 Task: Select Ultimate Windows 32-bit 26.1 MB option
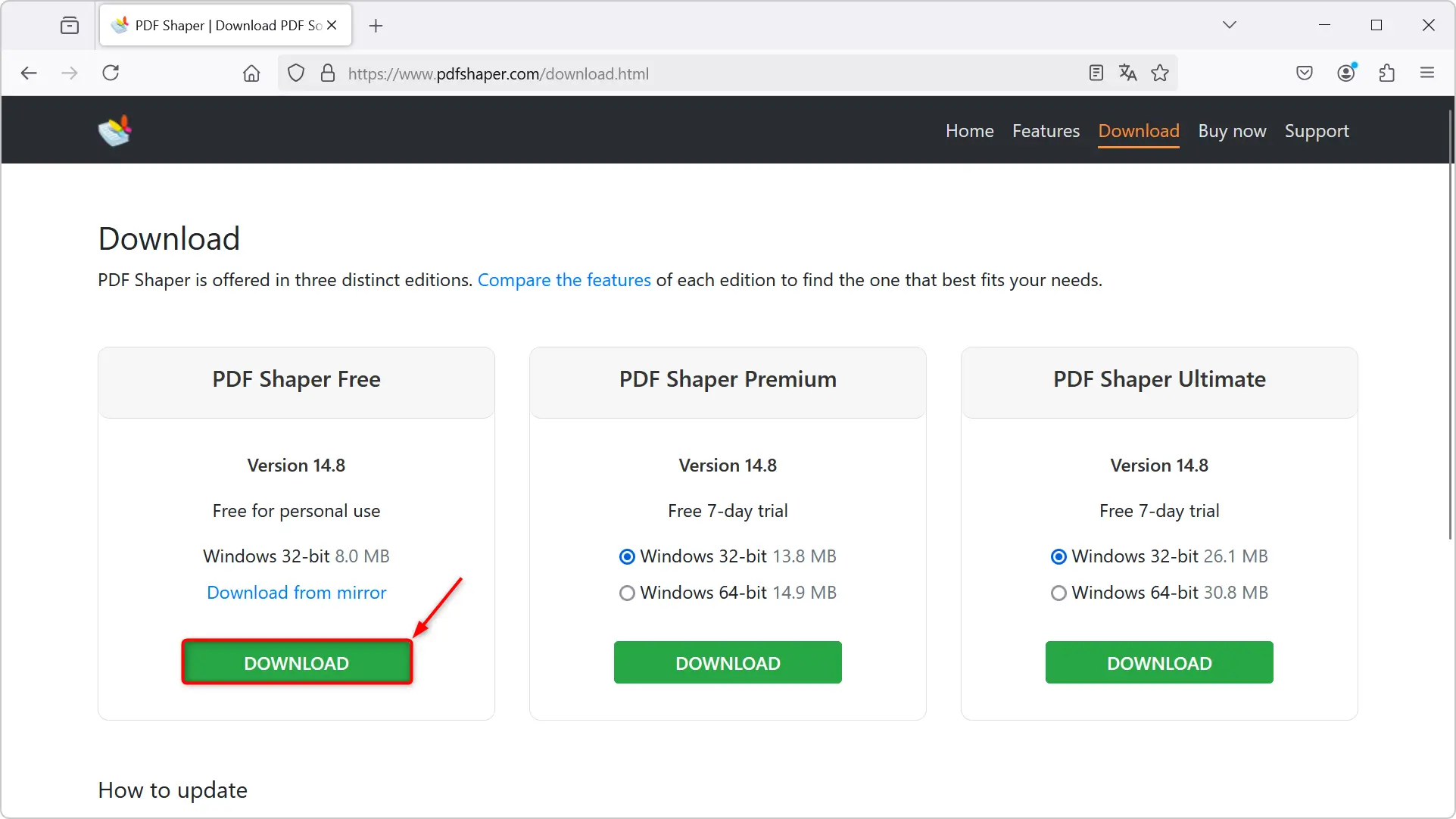[x=1058, y=557]
